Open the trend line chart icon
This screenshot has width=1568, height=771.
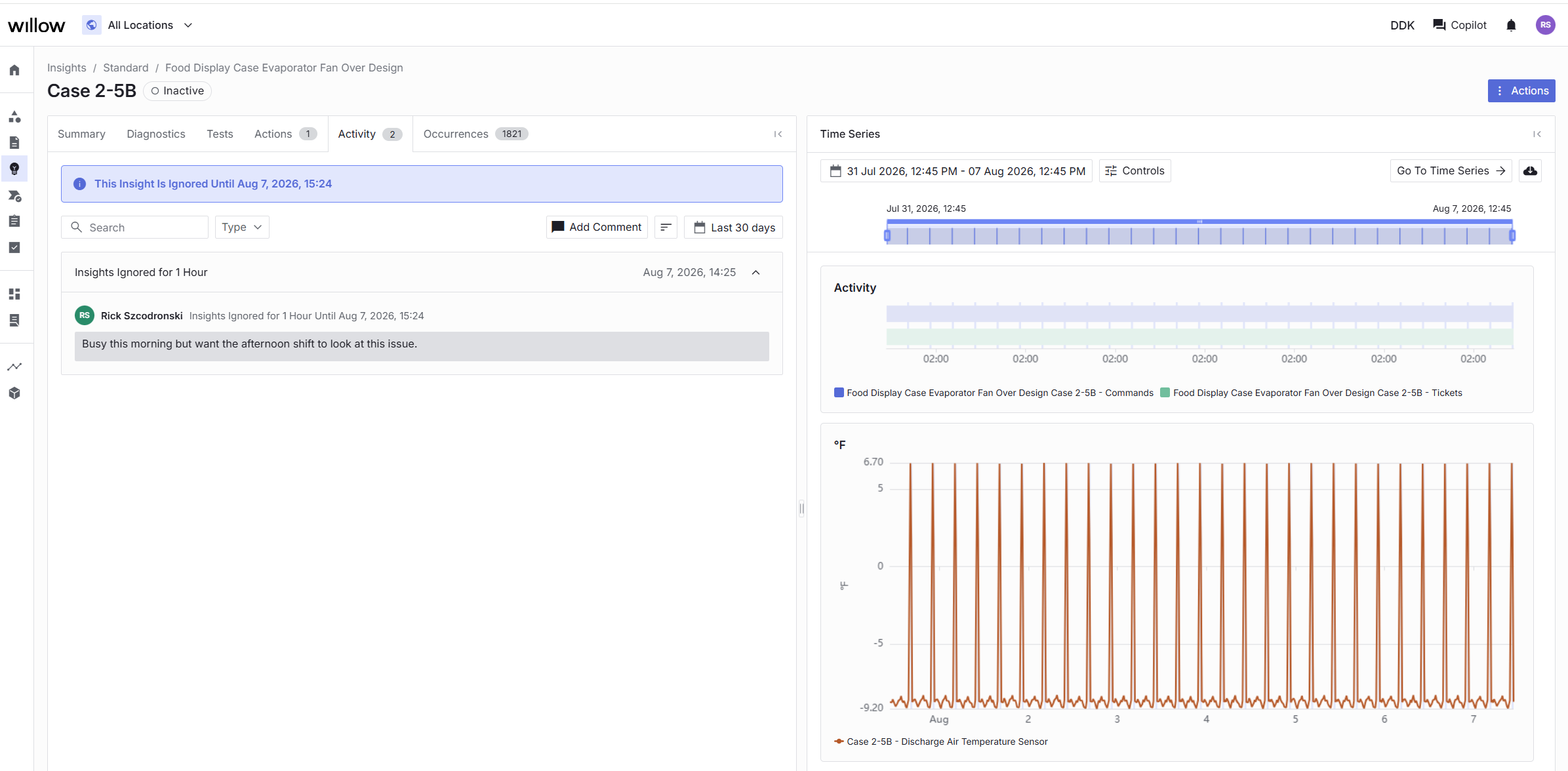coord(14,366)
